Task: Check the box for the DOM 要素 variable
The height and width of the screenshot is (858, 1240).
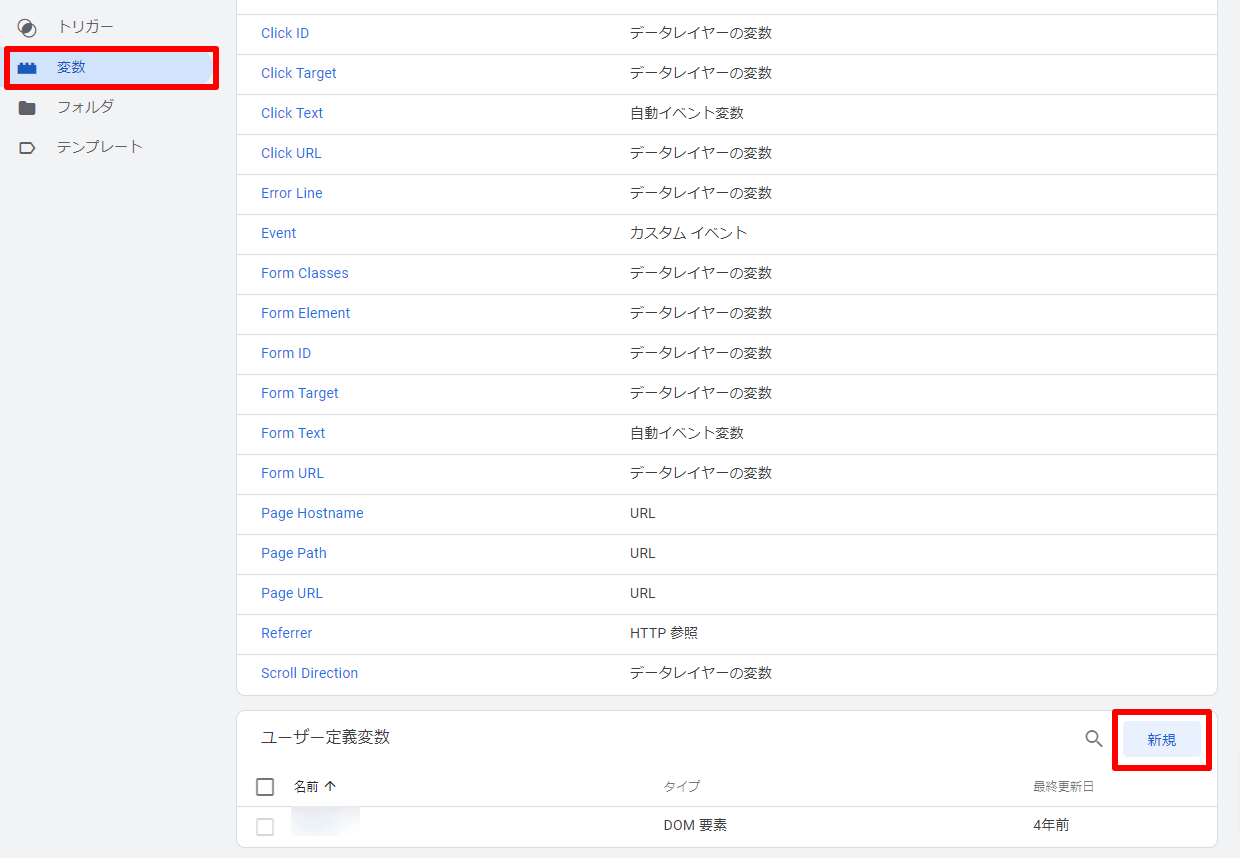Action: (265, 827)
